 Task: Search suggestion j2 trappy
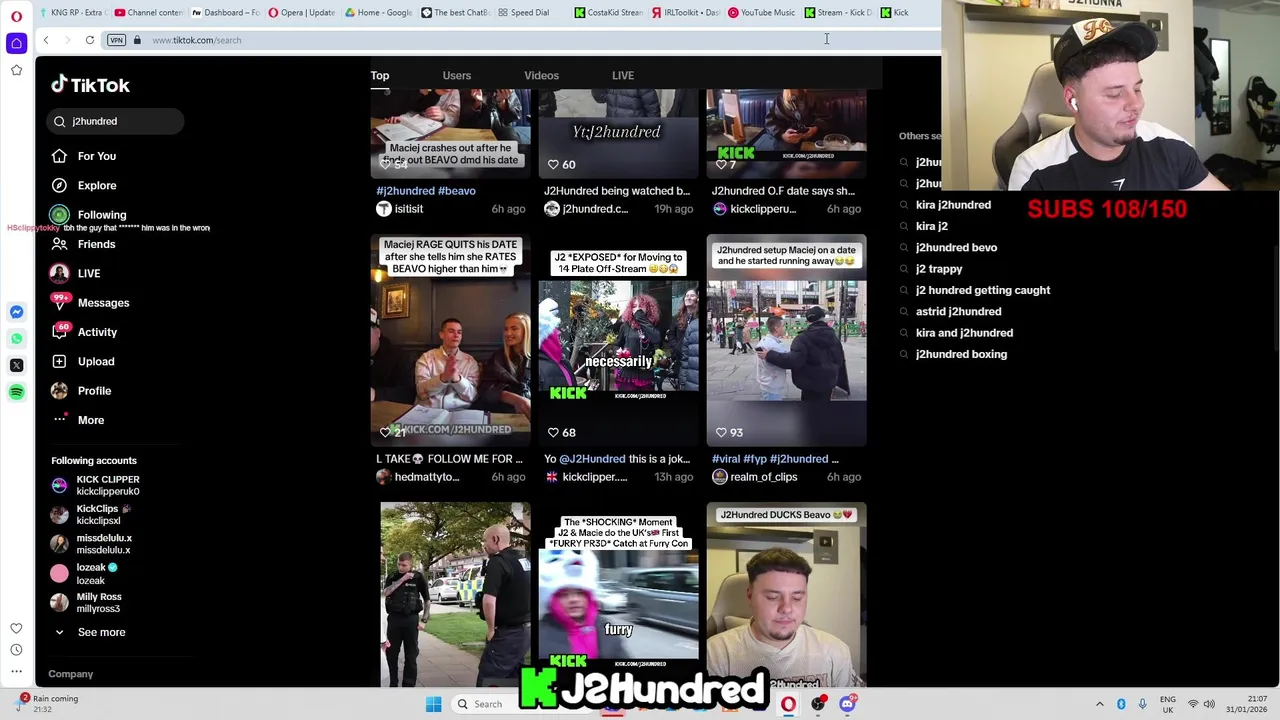(x=939, y=269)
